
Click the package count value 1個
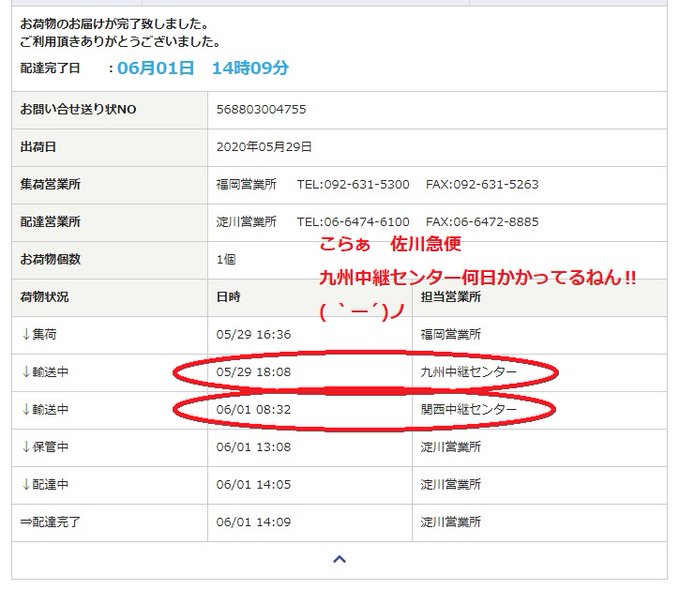(226, 259)
